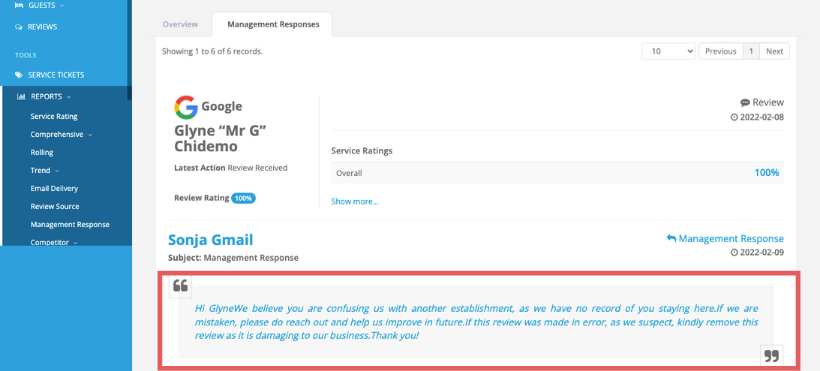Click the Review comment icon

pyautogui.click(x=745, y=103)
